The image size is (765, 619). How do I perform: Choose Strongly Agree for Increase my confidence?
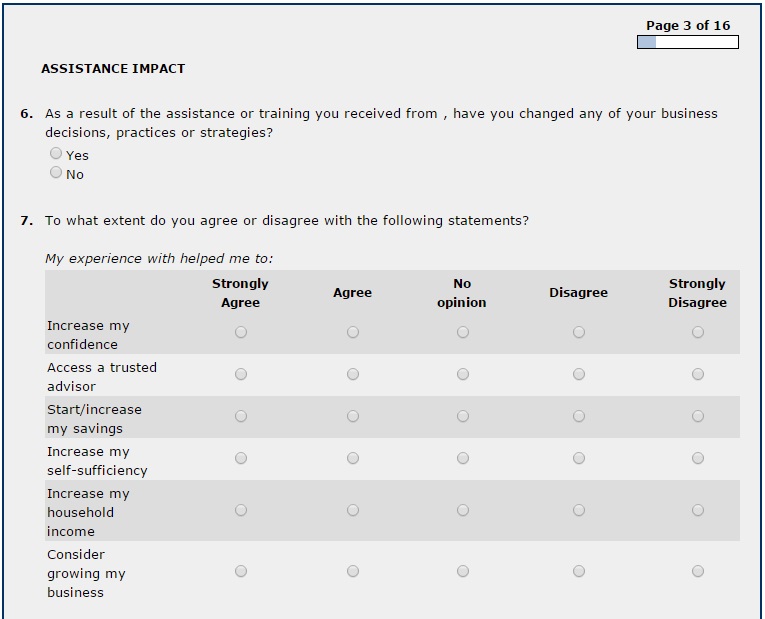[x=241, y=333]
